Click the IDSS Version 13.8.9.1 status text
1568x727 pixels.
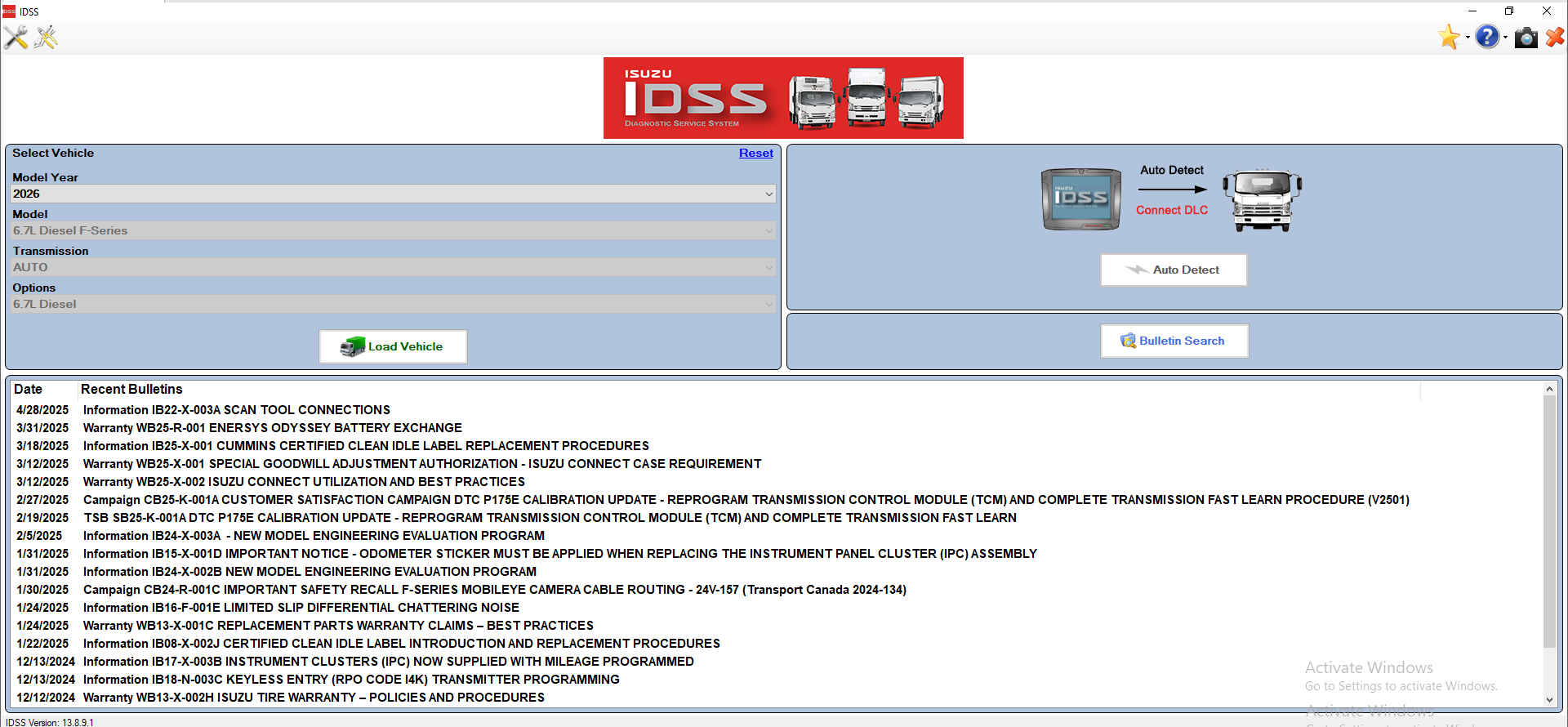tap(50, 722)
